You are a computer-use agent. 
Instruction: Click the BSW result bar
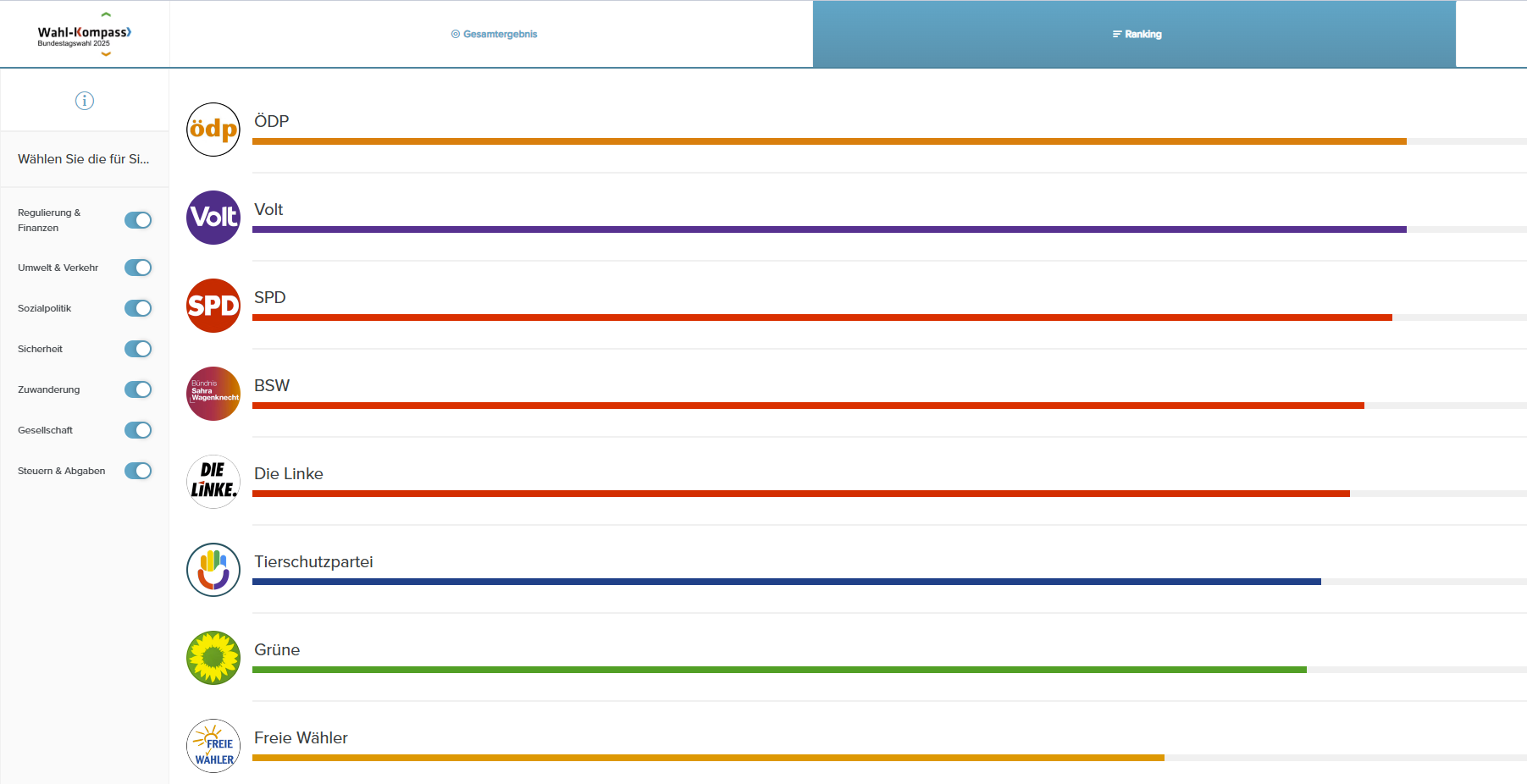[x=808, y=406]
